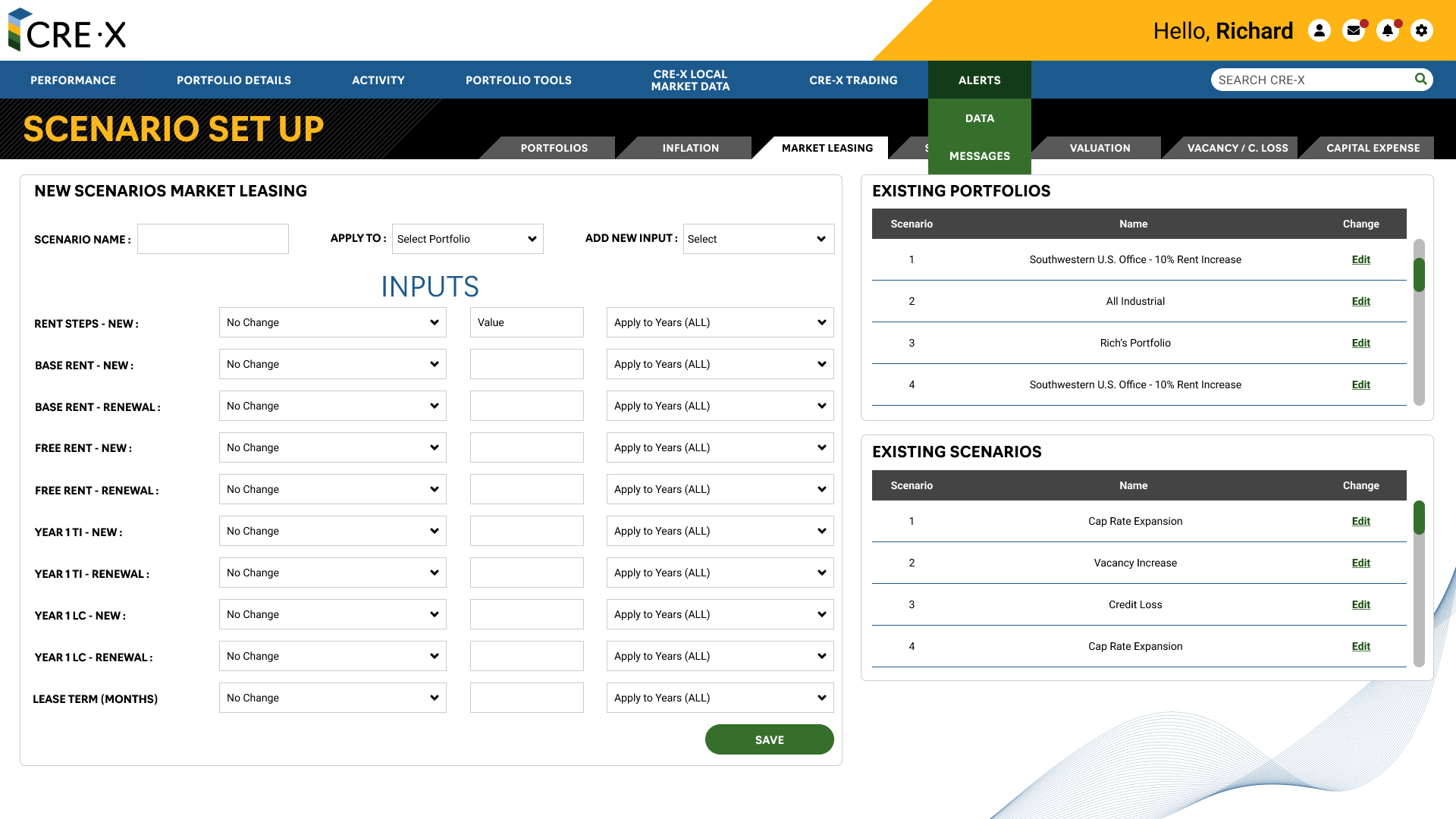Select Messages under Alerts menu
The height and width of the screenshot is (819, 1456).
tap(979, 155)
